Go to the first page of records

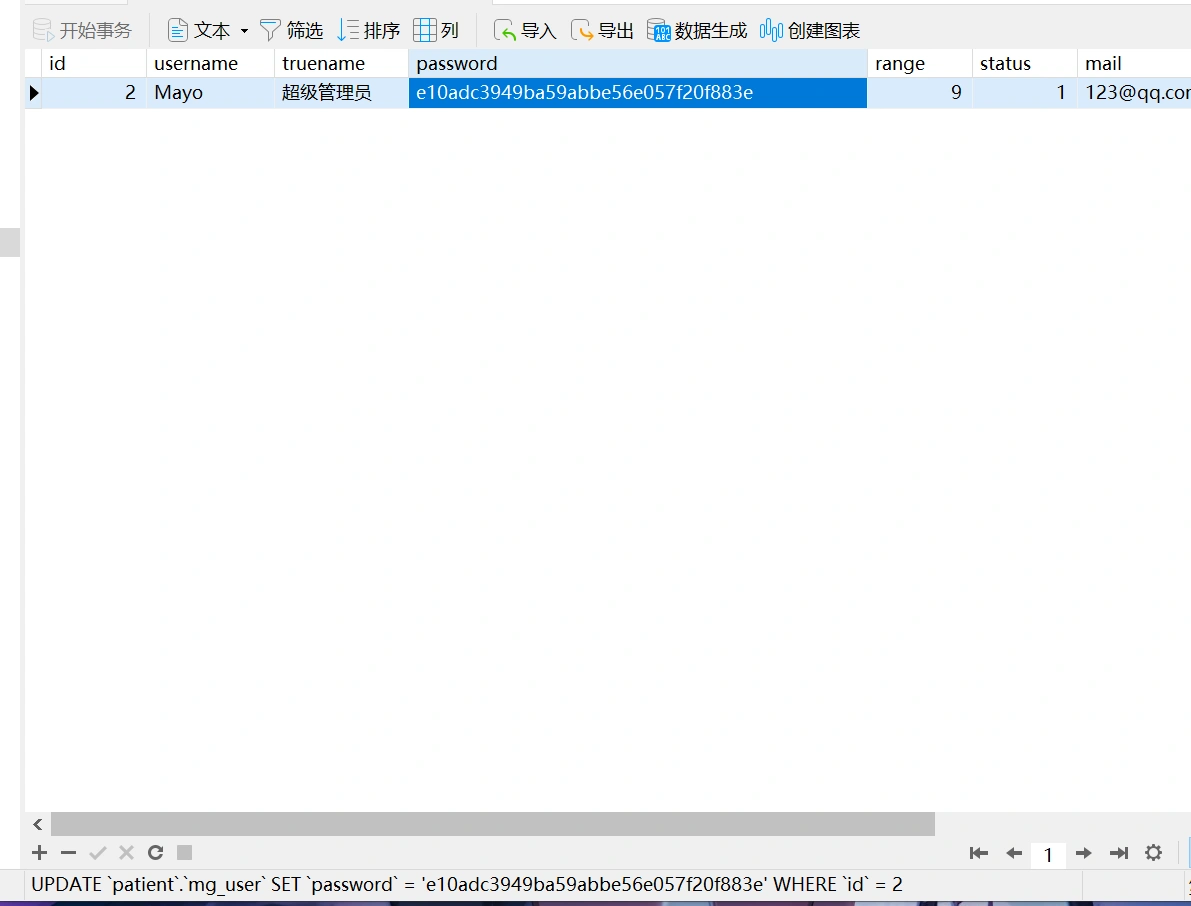coord(979,853)
